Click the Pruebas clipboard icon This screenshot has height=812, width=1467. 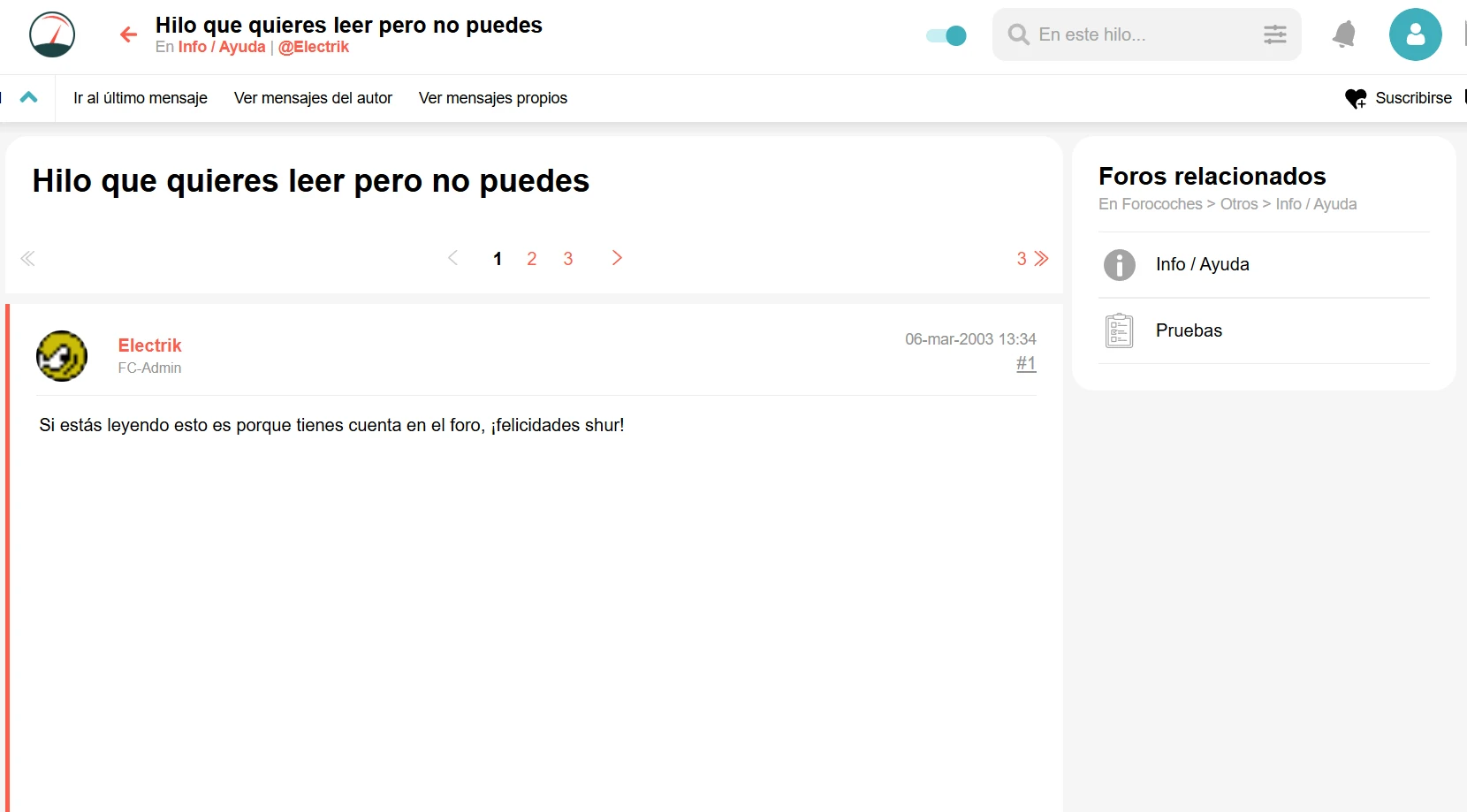1119,330
